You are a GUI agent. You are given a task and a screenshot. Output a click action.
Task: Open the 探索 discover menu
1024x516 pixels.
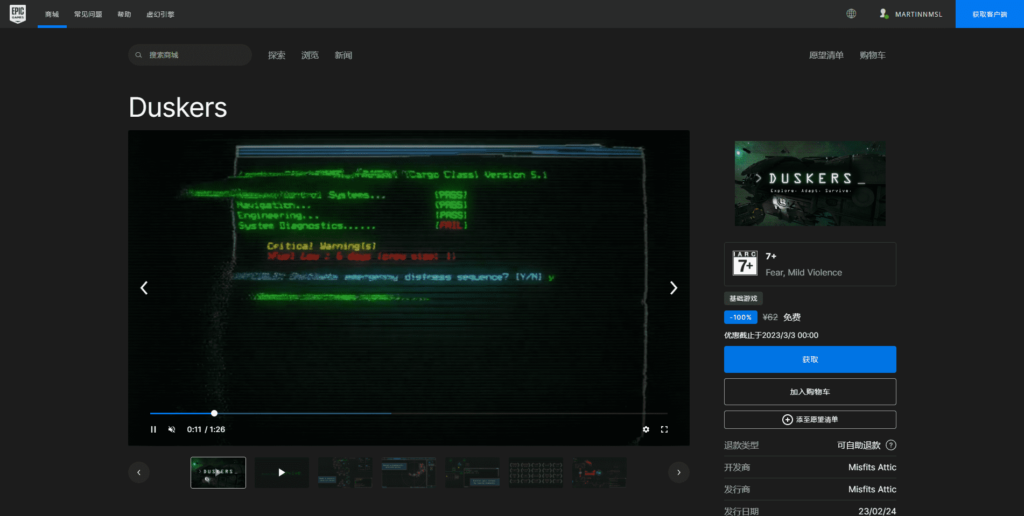click(277, 55)
